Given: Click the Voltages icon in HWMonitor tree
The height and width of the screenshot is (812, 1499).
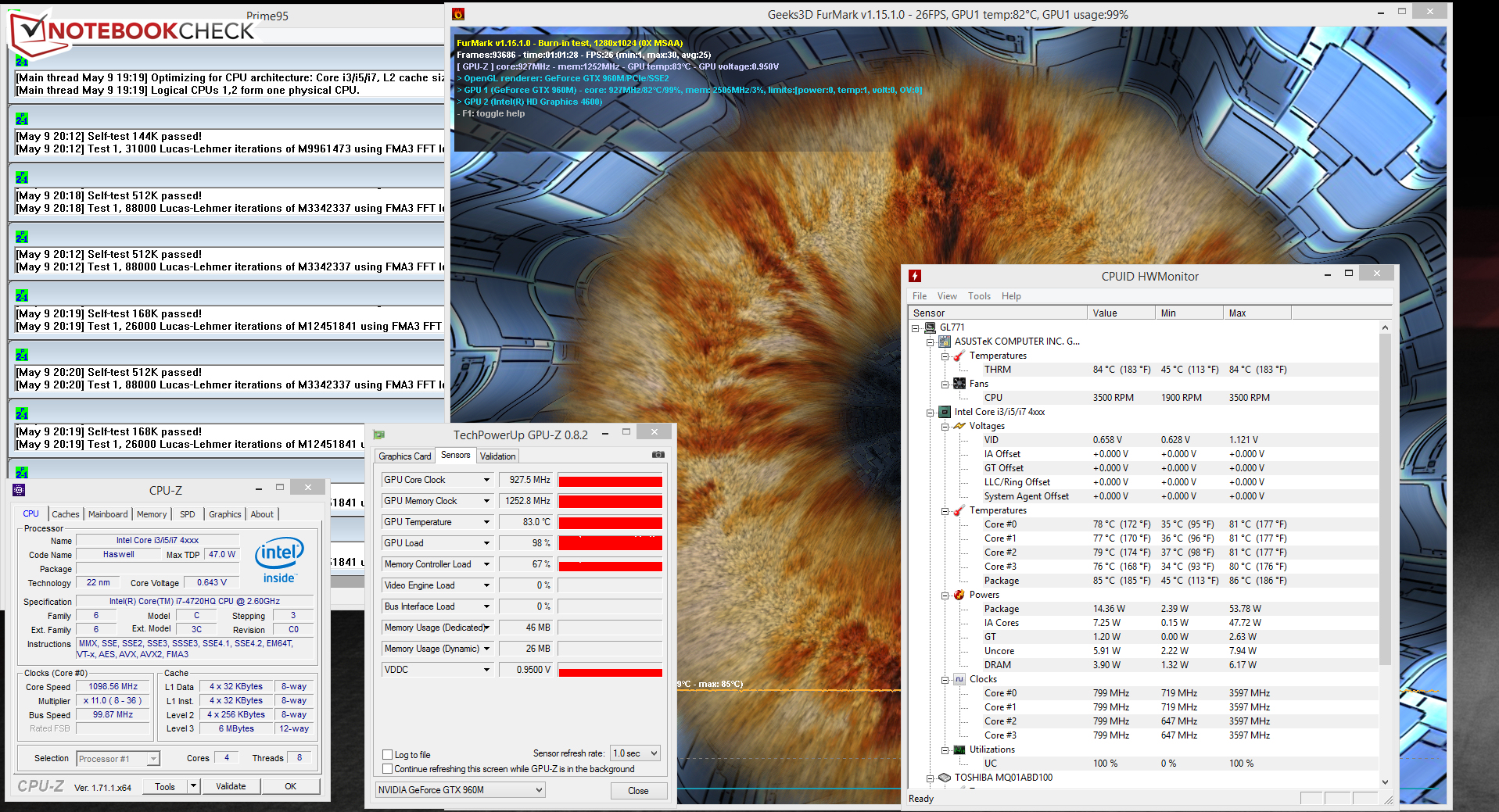Looking at the screenshot, I should (959, 426).
